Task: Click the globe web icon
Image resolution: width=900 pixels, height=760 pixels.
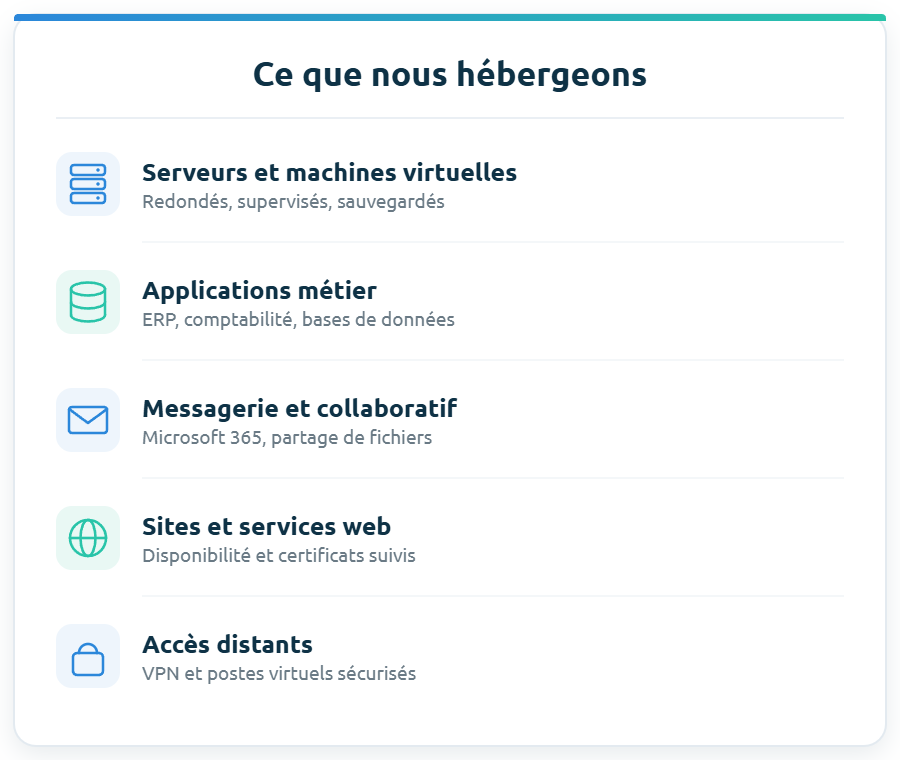Action: (88, 538)
